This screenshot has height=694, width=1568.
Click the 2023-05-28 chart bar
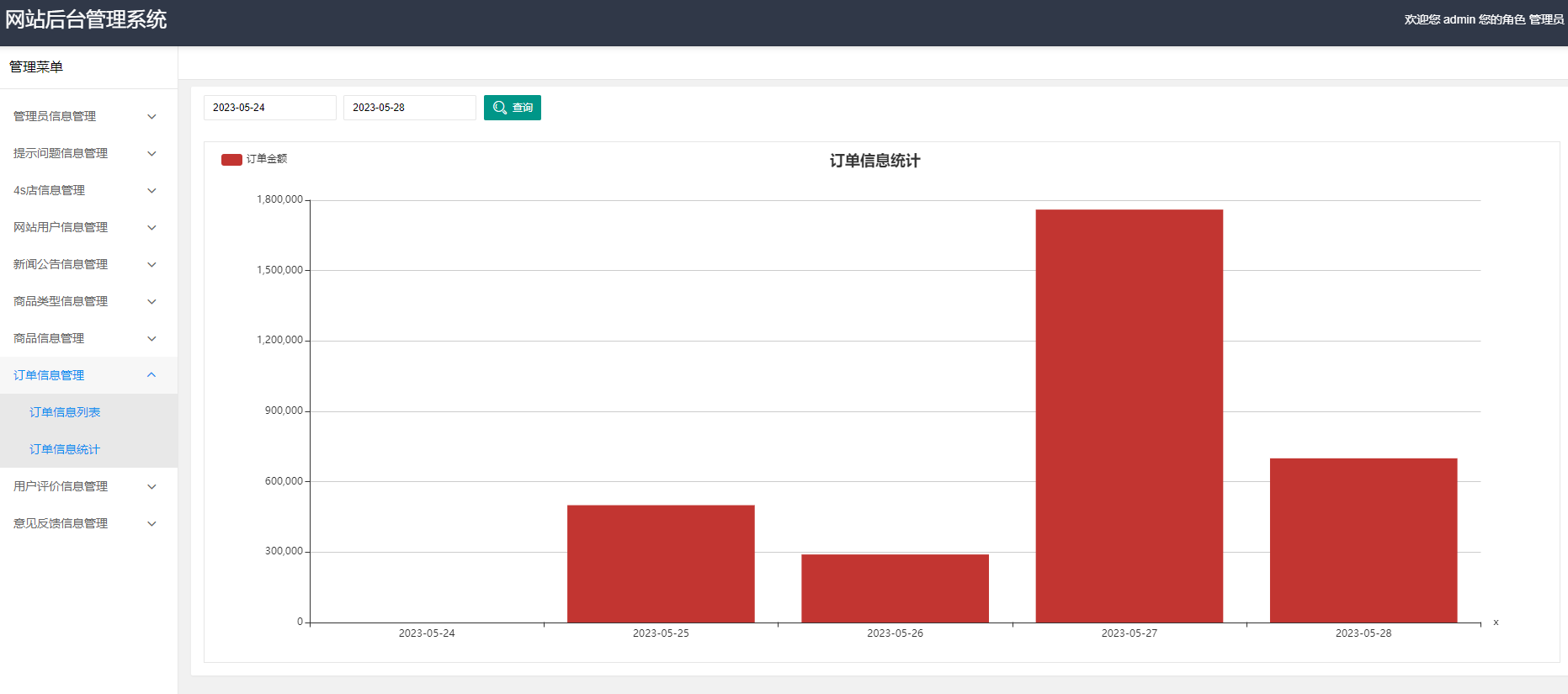[x=1363, y=541]
